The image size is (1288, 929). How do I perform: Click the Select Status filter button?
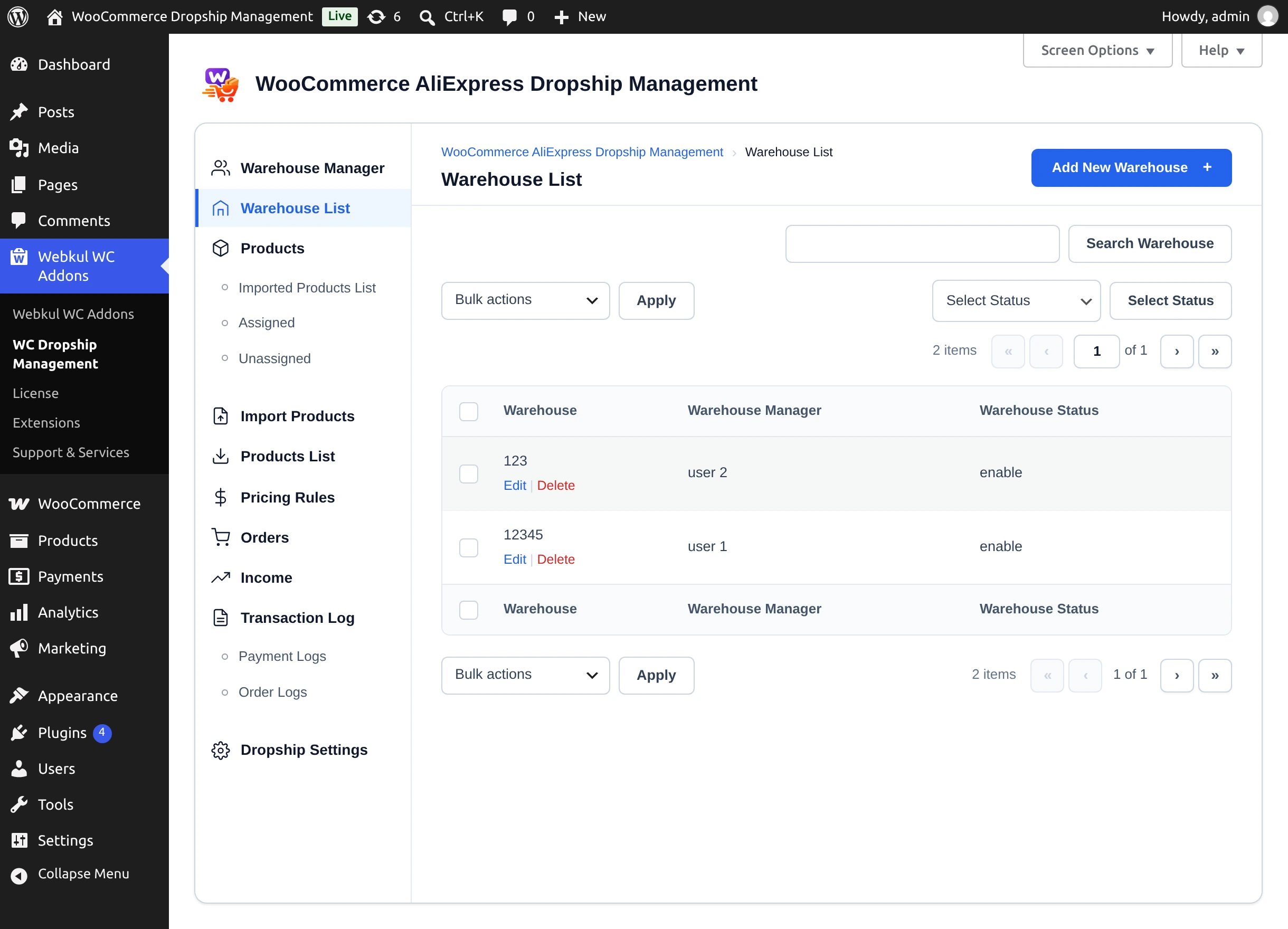tap(1170, 300)
